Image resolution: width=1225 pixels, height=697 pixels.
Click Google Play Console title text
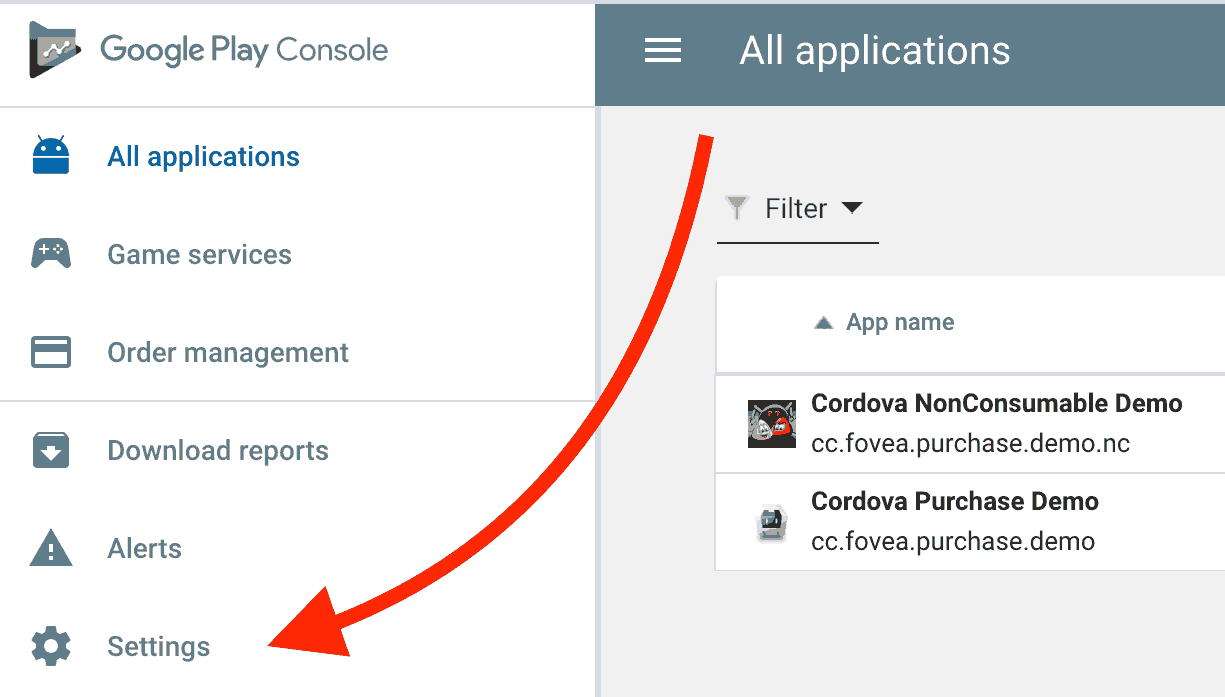(x=244, y=50)
